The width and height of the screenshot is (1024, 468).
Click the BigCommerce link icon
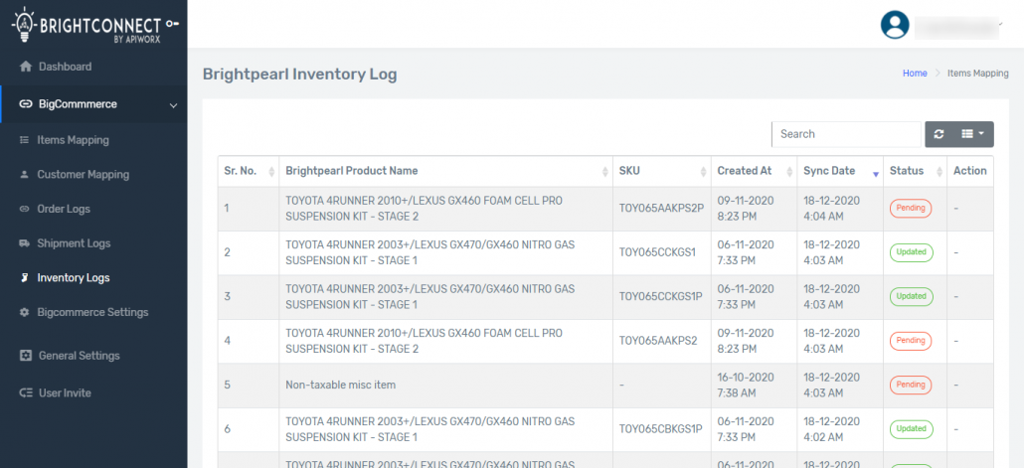(x=25, y=104)
